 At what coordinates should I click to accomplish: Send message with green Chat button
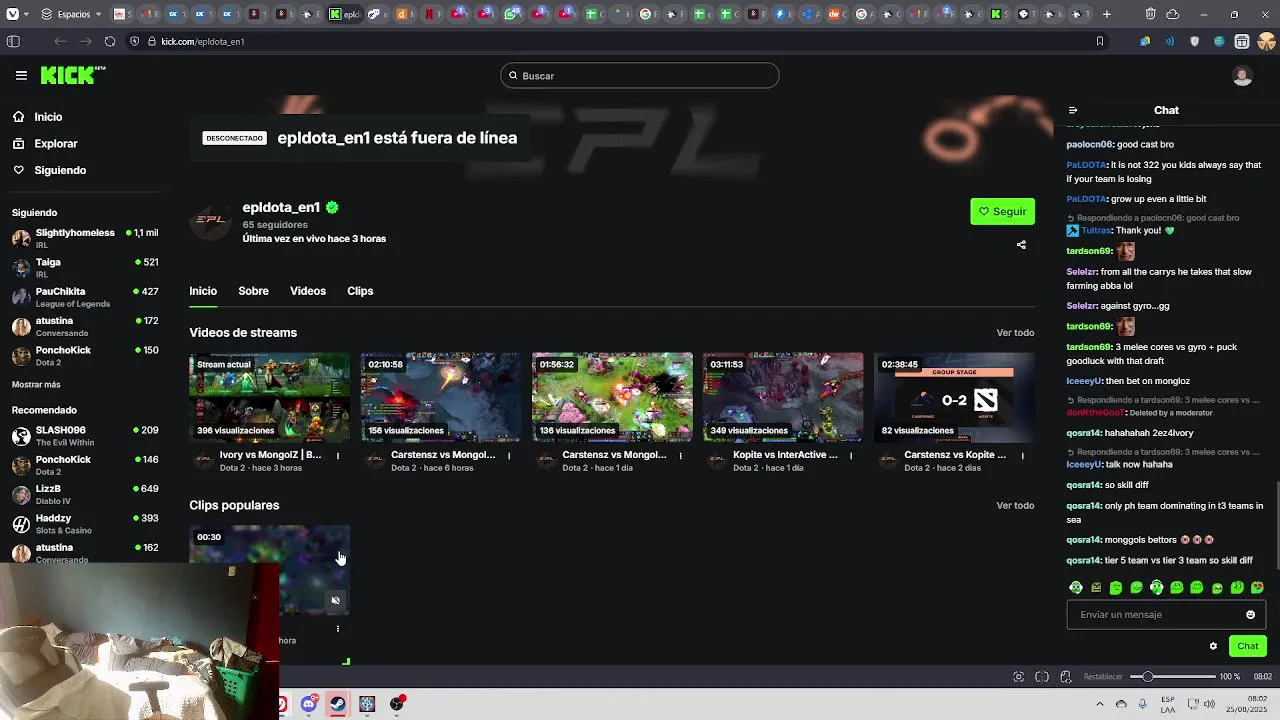pos(1247,646)
